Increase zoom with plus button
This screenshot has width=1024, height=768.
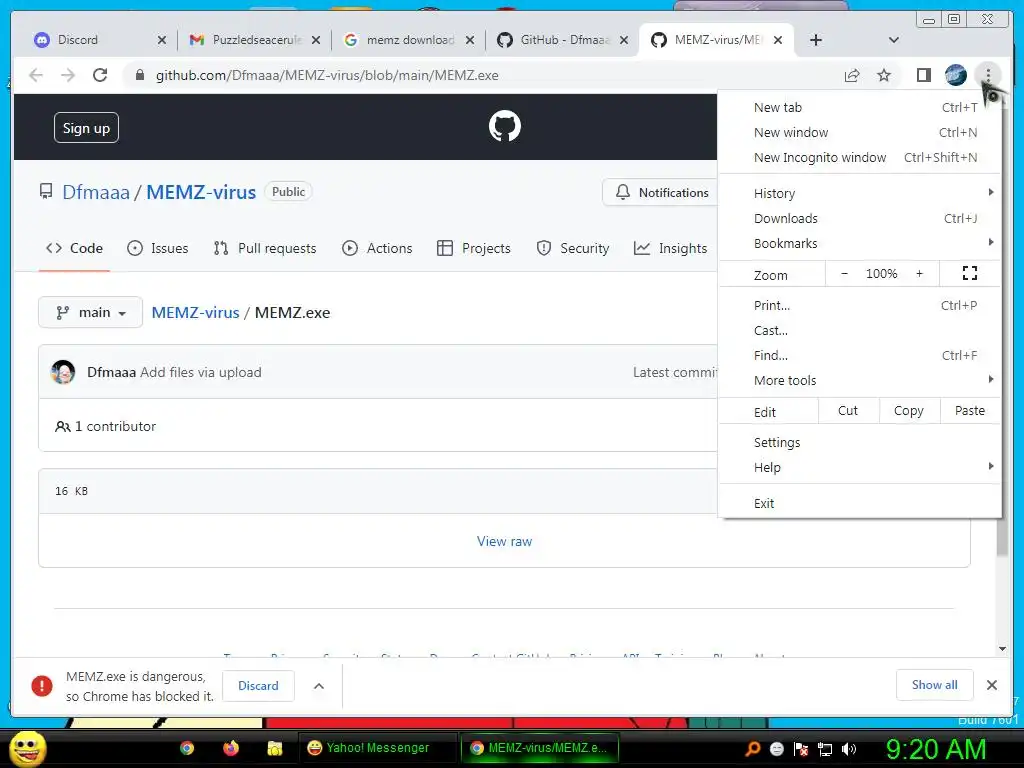(920, 274)
